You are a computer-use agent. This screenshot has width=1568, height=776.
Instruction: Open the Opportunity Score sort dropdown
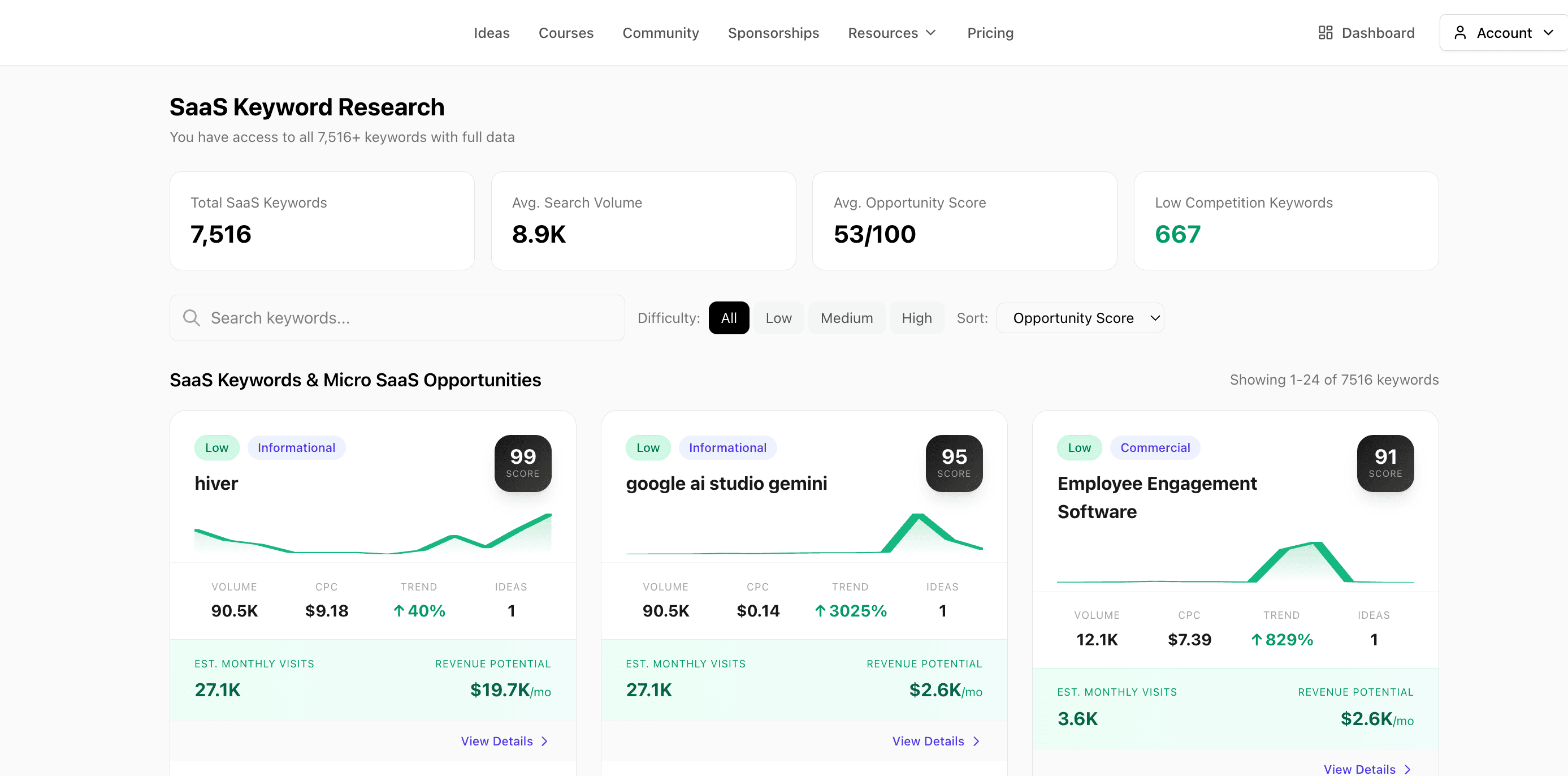1080,317
